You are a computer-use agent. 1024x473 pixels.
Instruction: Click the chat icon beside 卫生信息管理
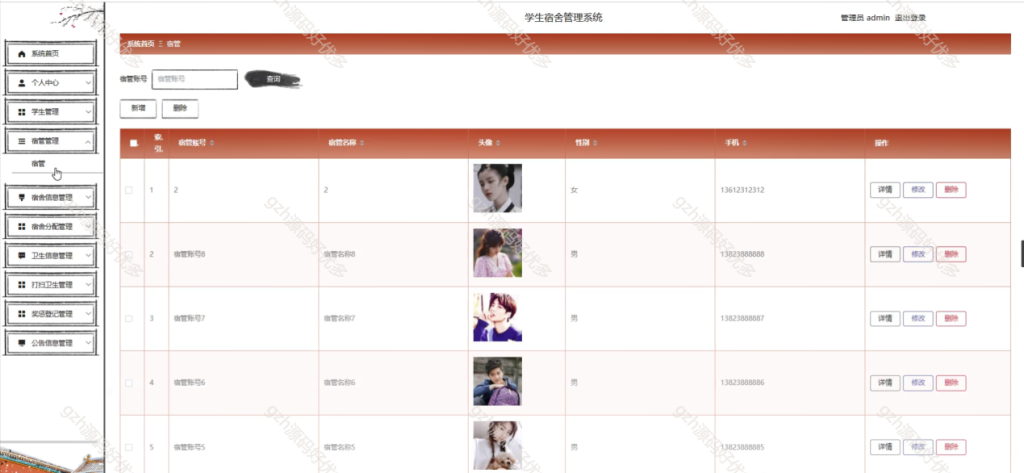(22, 255)
